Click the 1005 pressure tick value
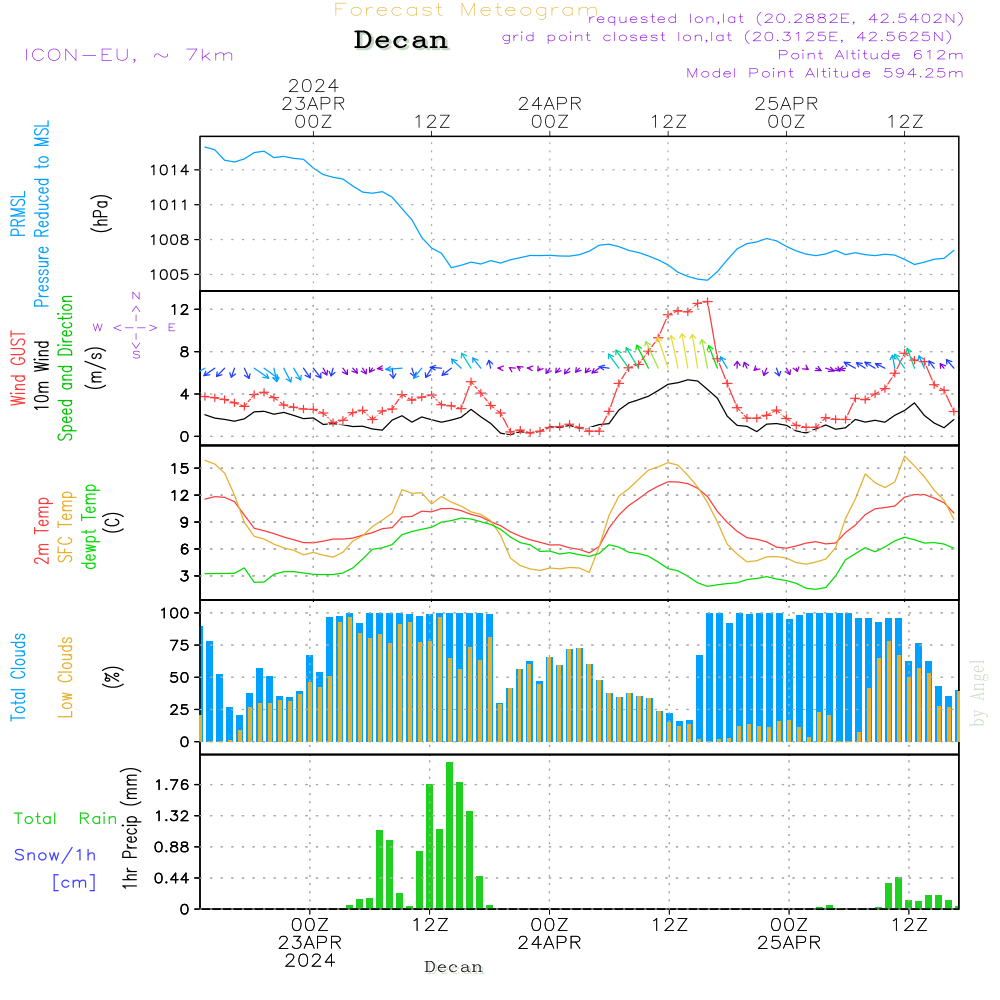Viewport: 1000px width, 1000px height. (170, 275)
